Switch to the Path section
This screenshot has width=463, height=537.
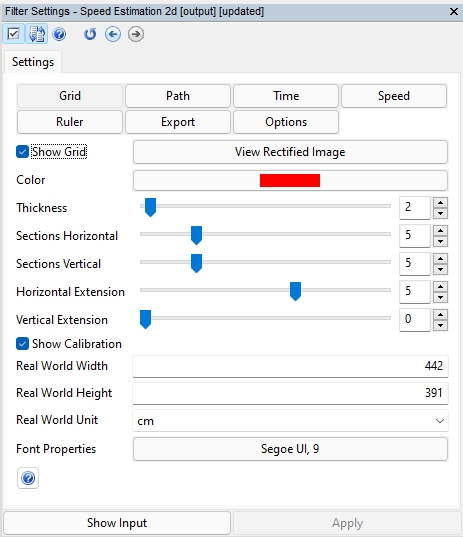pyautogui.click(x=178, y=96)
